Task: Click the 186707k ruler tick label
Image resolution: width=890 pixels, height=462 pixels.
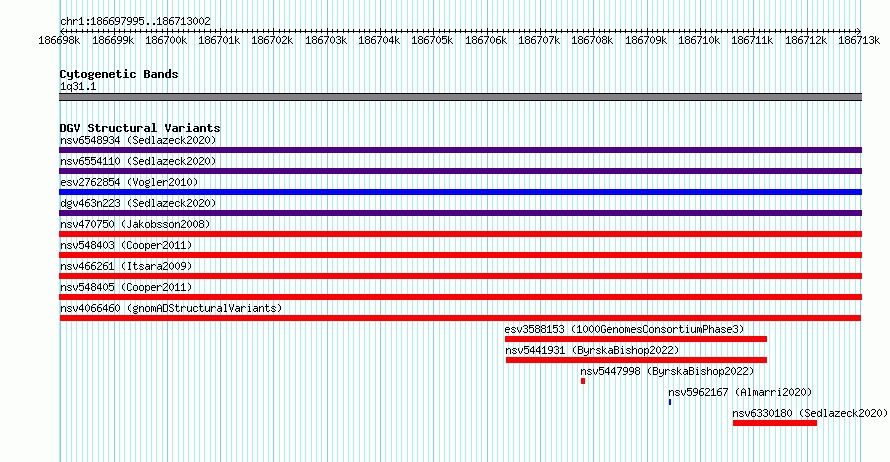Action: click(x=539, y=40)
